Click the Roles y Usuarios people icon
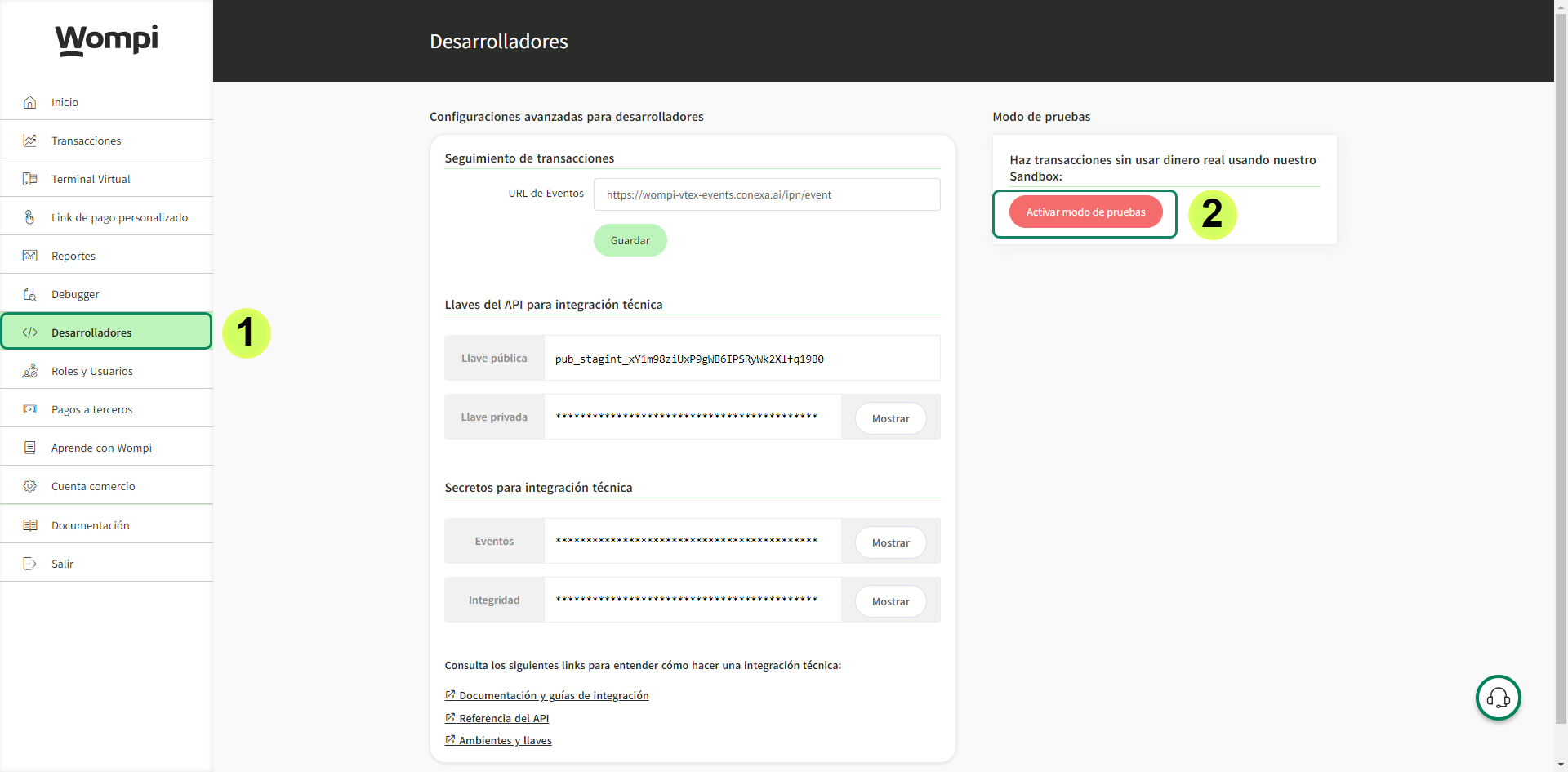The height and width of the screenshot is (772, 1568). [x=30, y=371]
